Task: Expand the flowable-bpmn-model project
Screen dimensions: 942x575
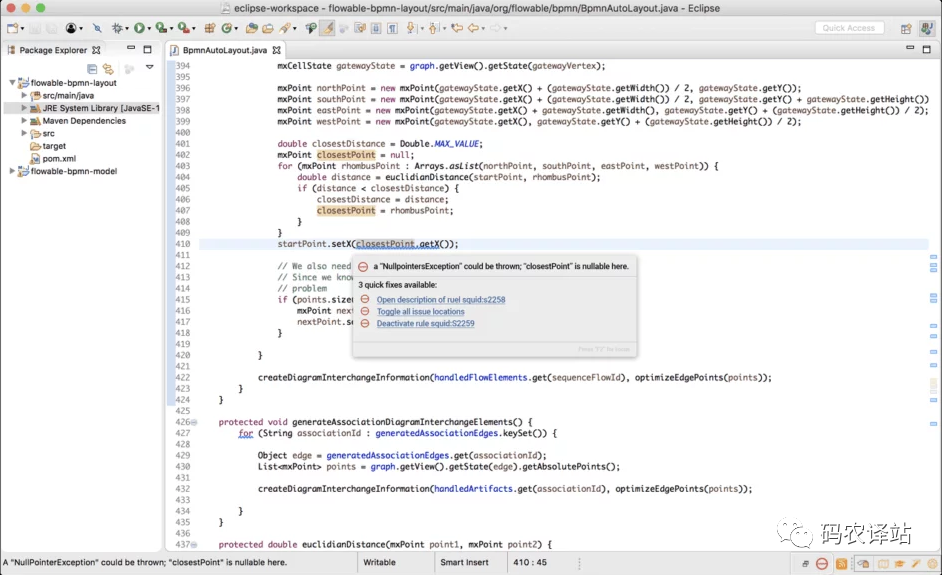Action: [12, 171]
